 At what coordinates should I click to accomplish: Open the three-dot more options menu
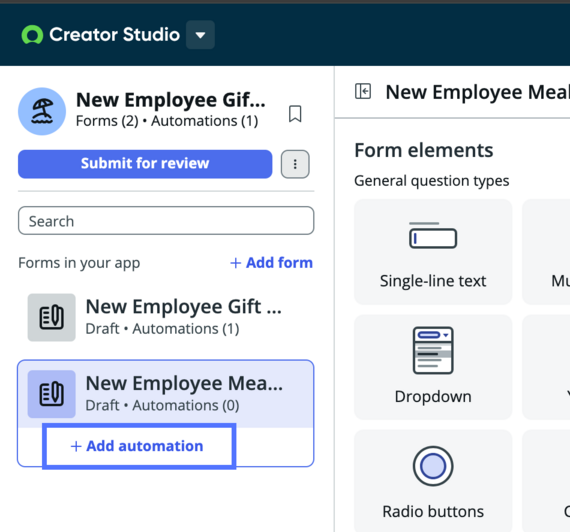pyautogui.click(x=295, y=164)
